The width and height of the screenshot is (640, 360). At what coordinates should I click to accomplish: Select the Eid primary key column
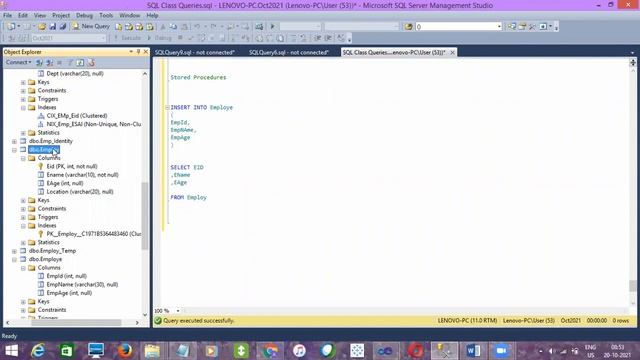pos(72,167)
